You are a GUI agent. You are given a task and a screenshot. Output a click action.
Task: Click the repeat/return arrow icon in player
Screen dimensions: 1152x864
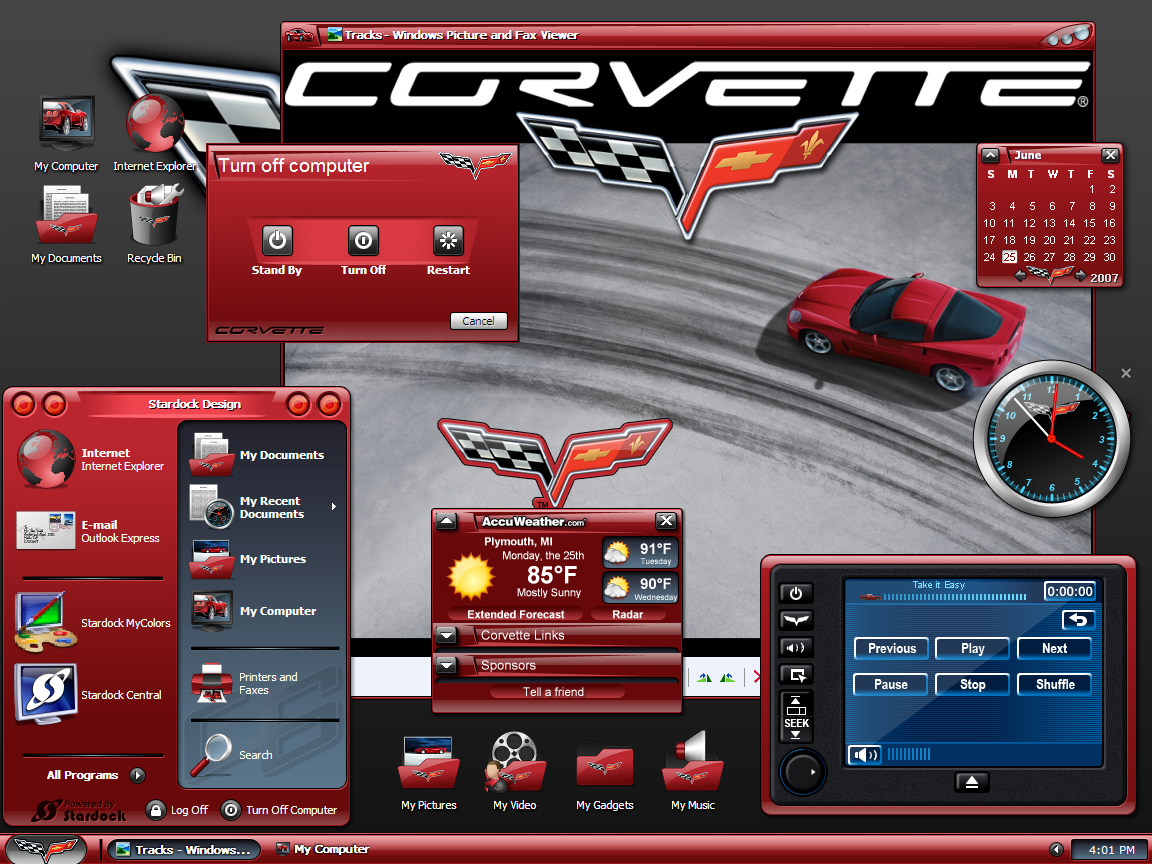(1078, 620)
